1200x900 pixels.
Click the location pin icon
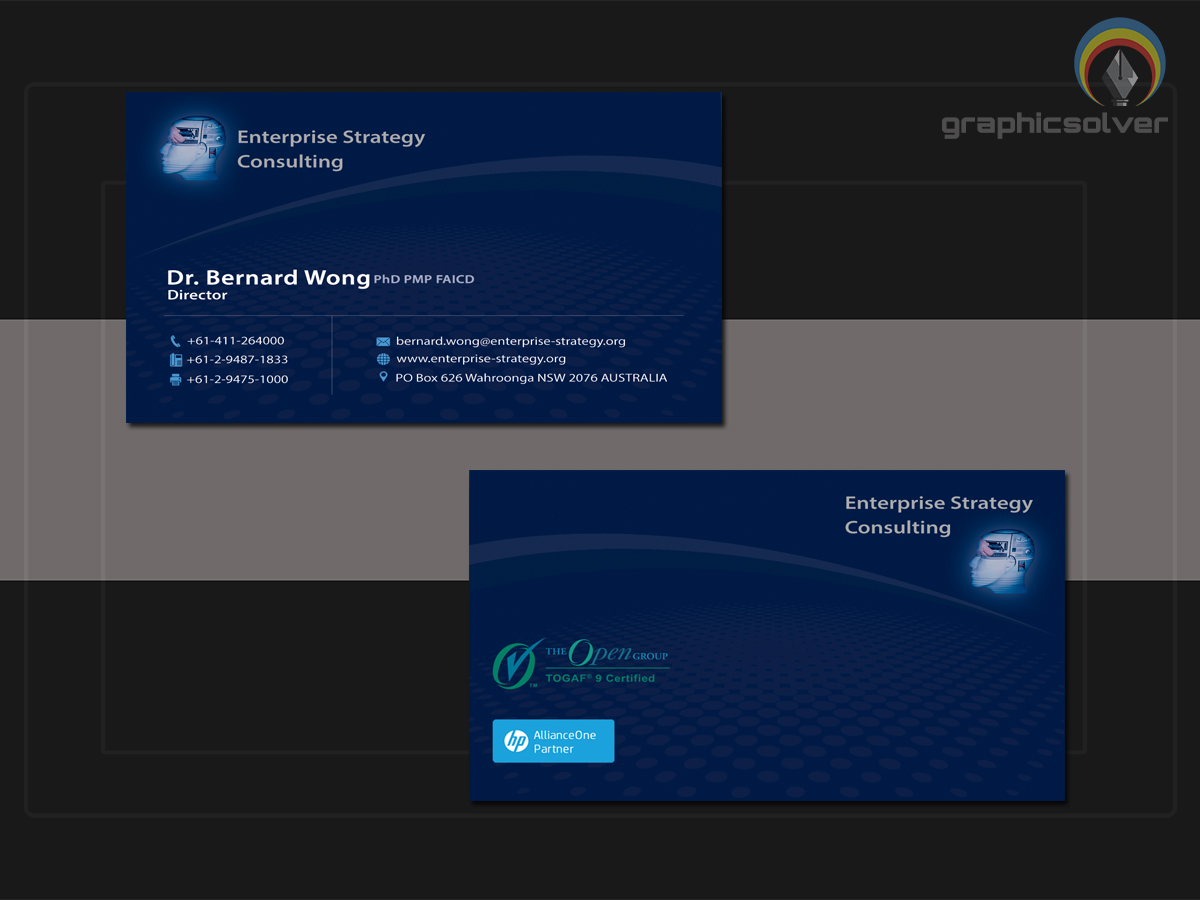(383, 377)
